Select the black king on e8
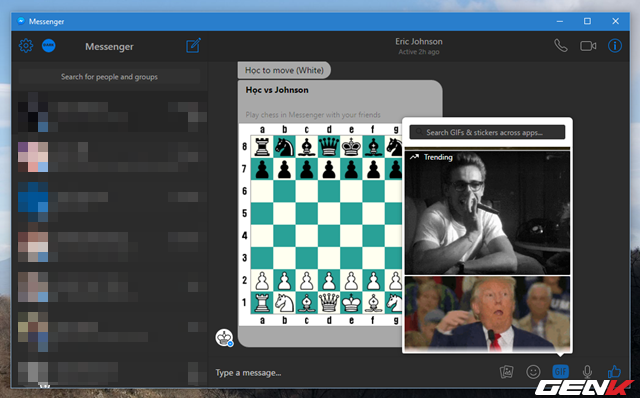 351,147
